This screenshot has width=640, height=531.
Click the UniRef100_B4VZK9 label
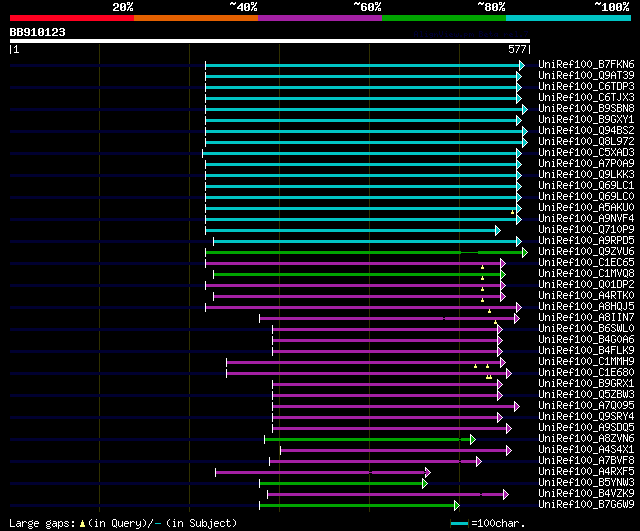tap(586, 494)
